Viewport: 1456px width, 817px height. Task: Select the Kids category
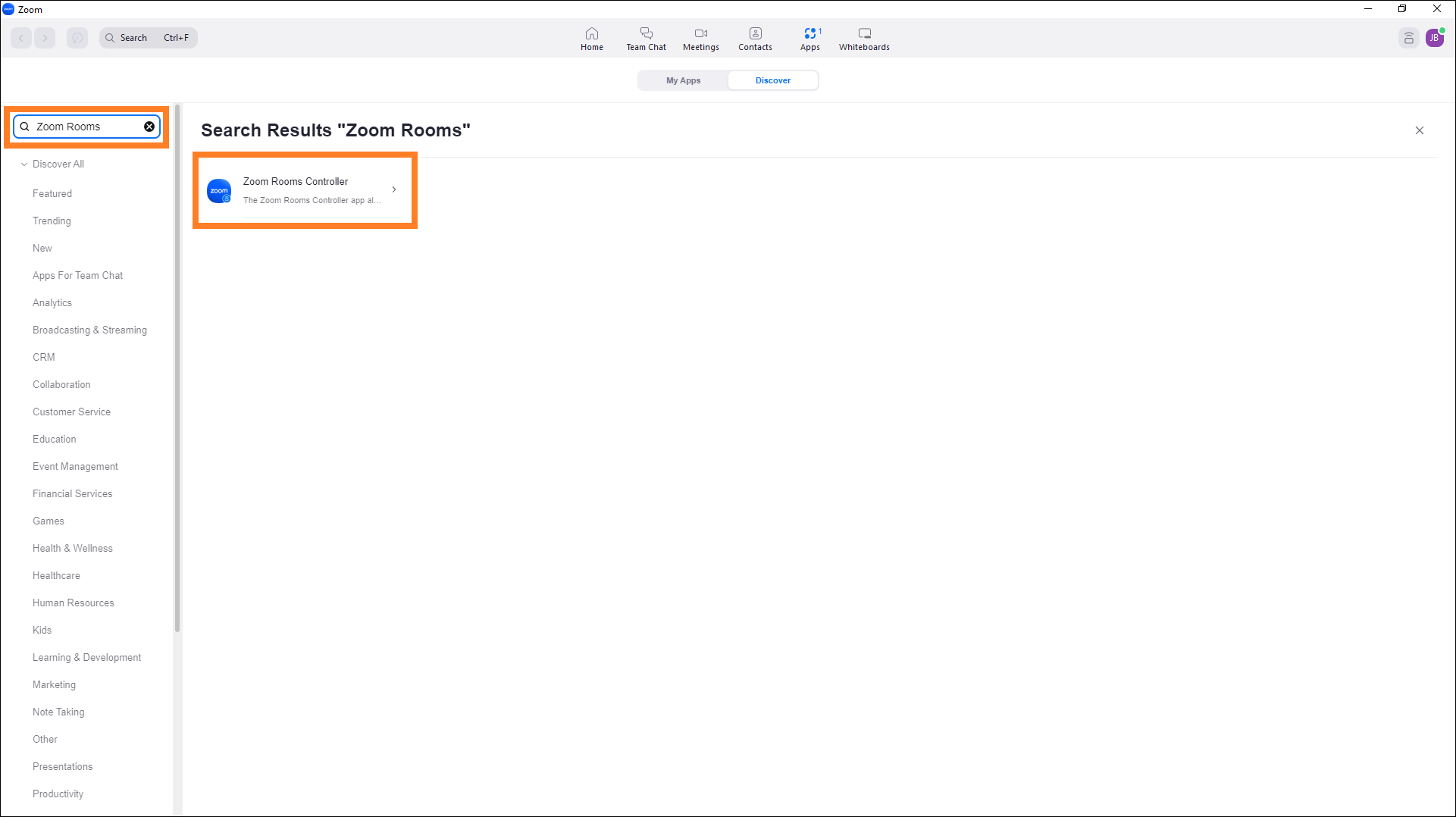point(42,630)
